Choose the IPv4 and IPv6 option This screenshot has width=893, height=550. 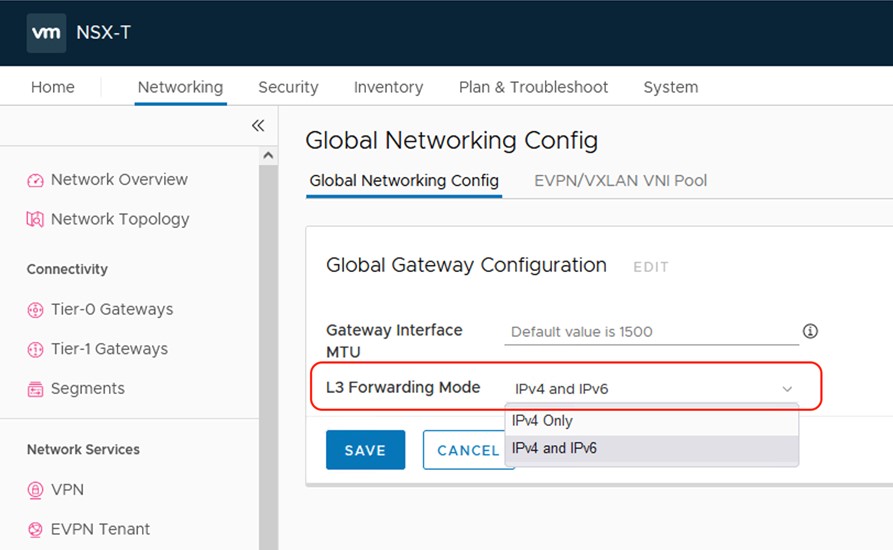(554, 449)
